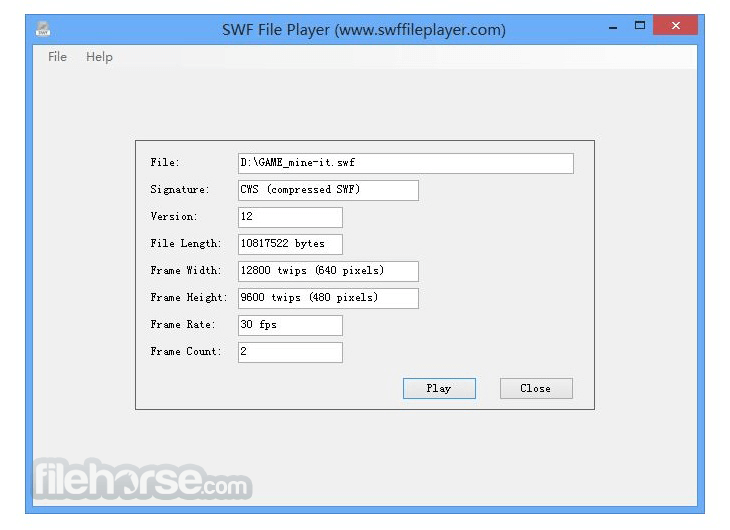Click the 'Frame Count:' label
The height and width of the screenshot is (530, 730).
(x=186, y=352)
